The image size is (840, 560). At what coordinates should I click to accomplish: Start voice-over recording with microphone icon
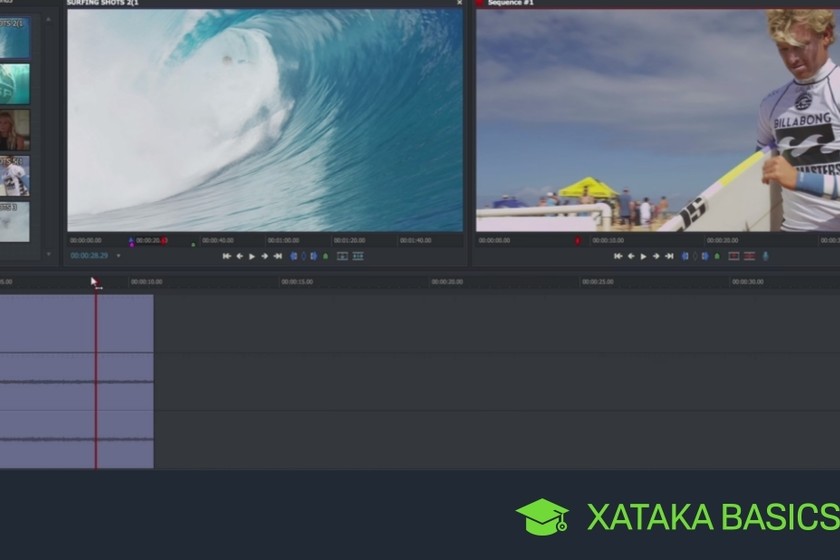coord(766,256)
